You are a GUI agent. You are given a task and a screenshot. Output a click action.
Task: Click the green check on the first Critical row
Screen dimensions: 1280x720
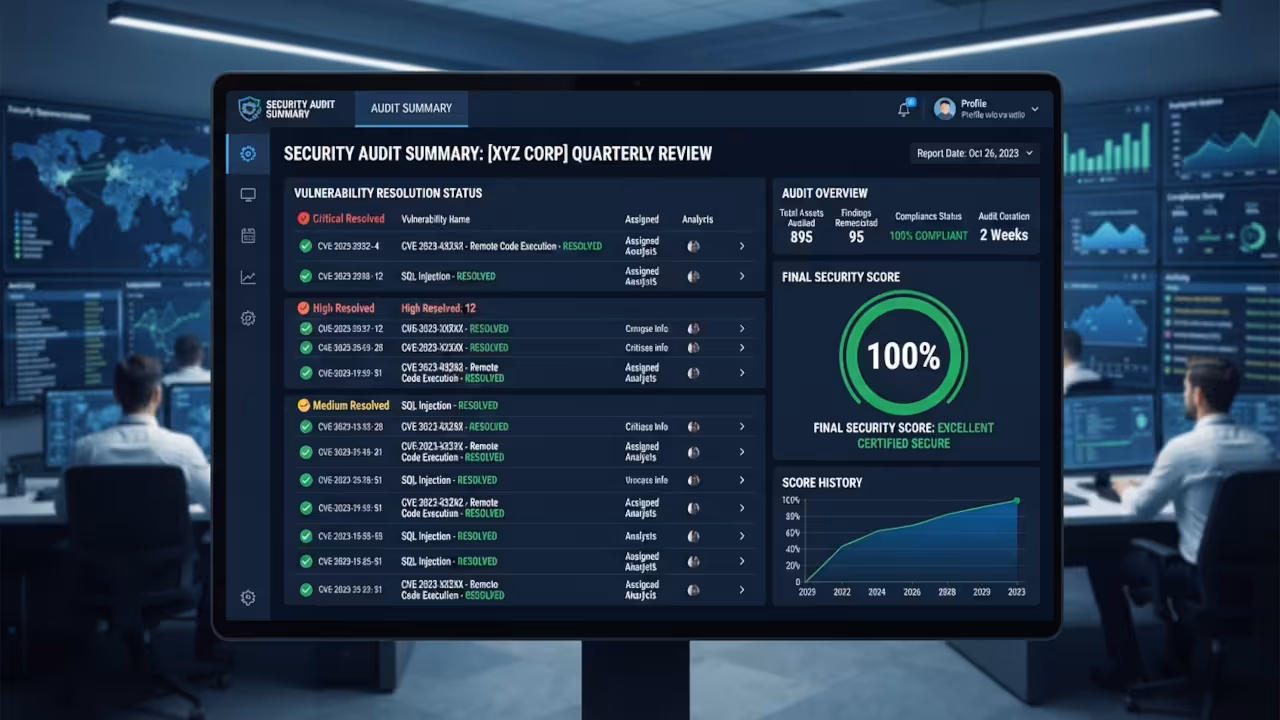[x=305, y=246]
